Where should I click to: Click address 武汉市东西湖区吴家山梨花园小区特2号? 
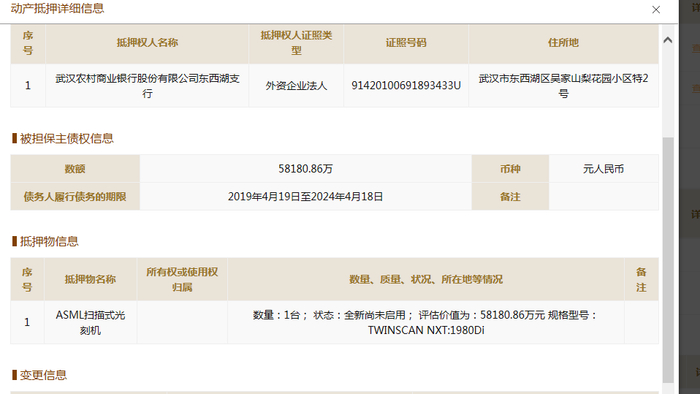pos(563,86)
